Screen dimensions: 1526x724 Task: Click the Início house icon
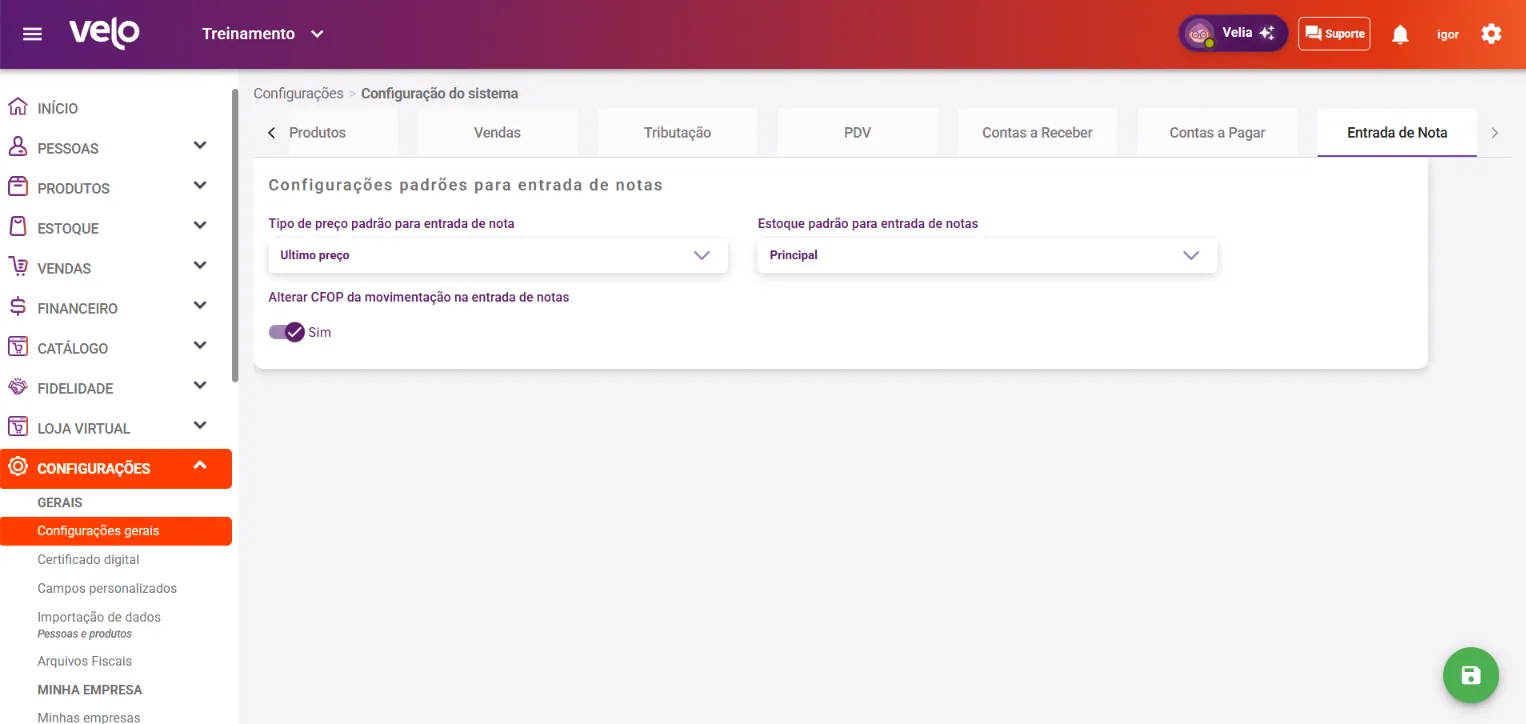click(17, 107)
